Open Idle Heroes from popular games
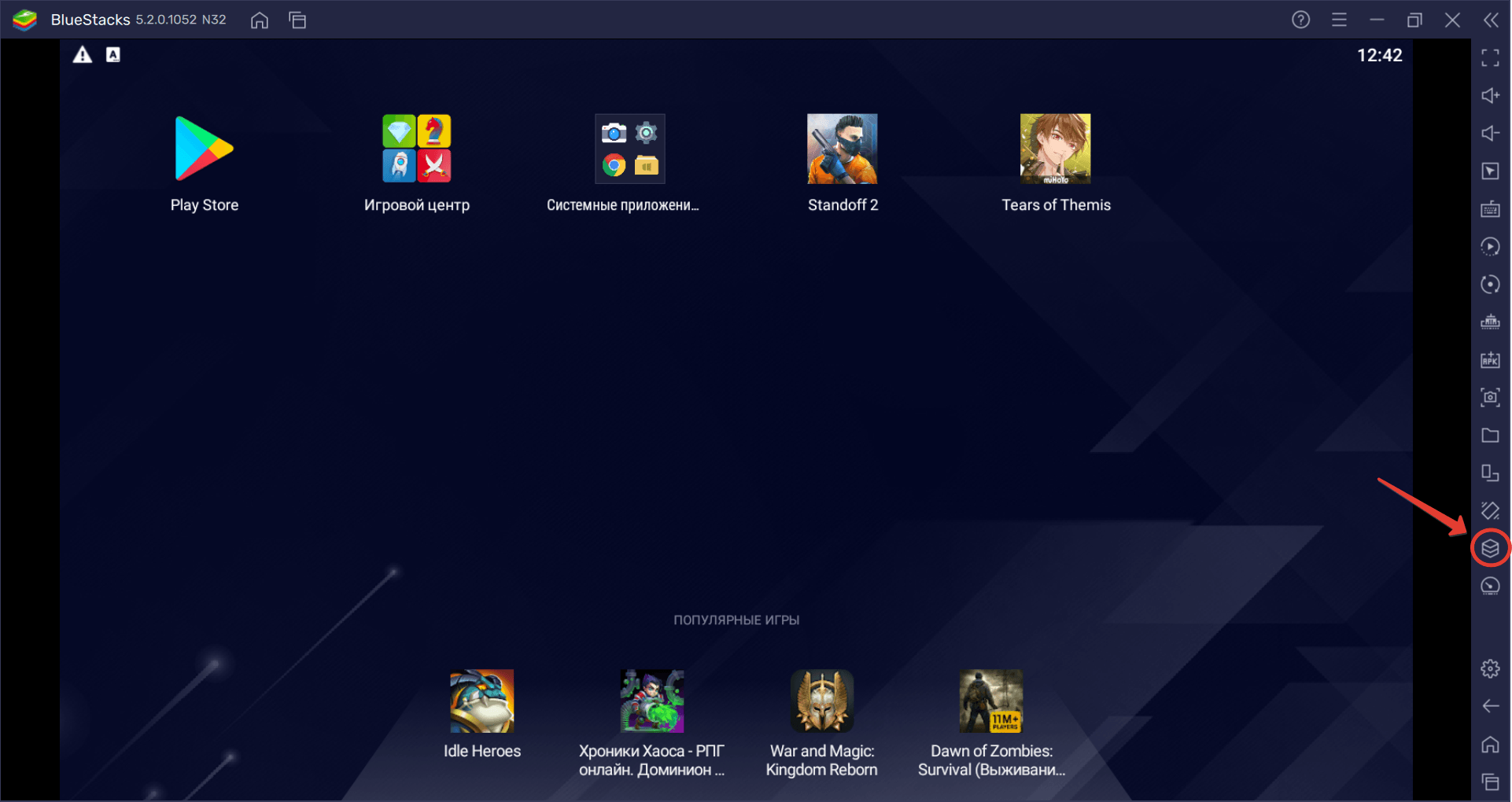1512x802 pixels. pos(482,701)
